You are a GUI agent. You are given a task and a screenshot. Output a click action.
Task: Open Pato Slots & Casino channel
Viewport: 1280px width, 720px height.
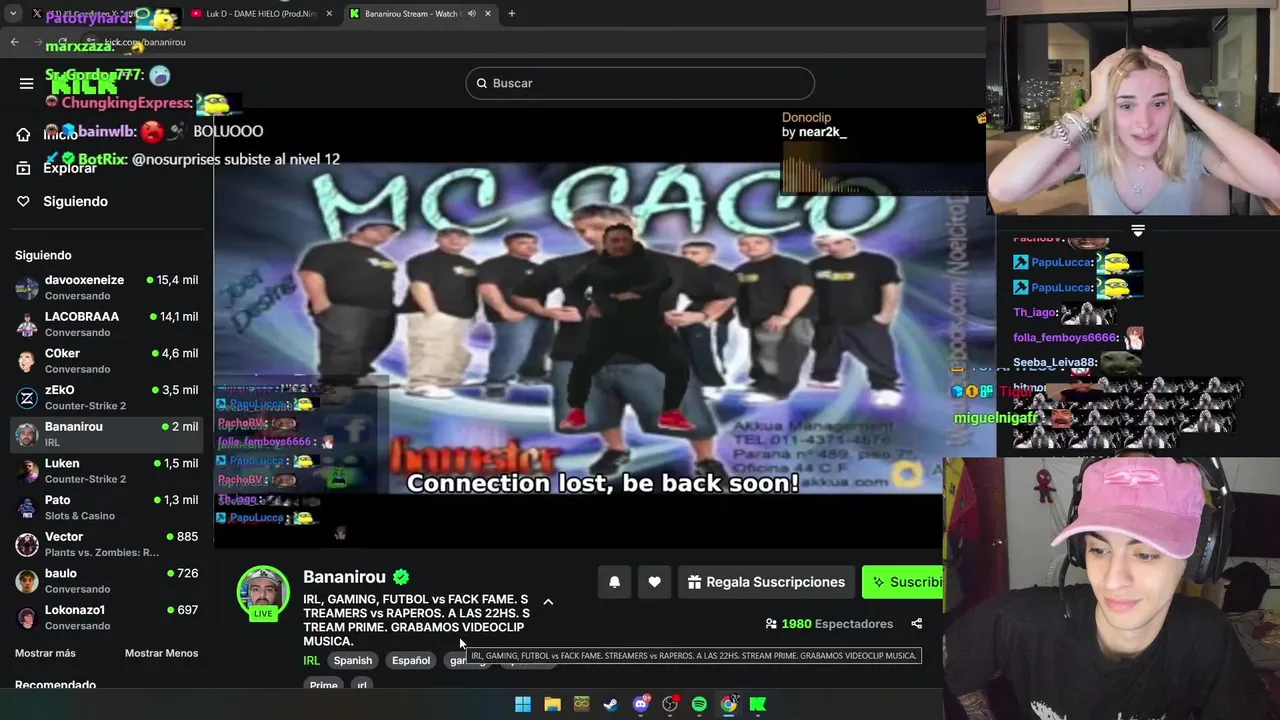(106, 507)
